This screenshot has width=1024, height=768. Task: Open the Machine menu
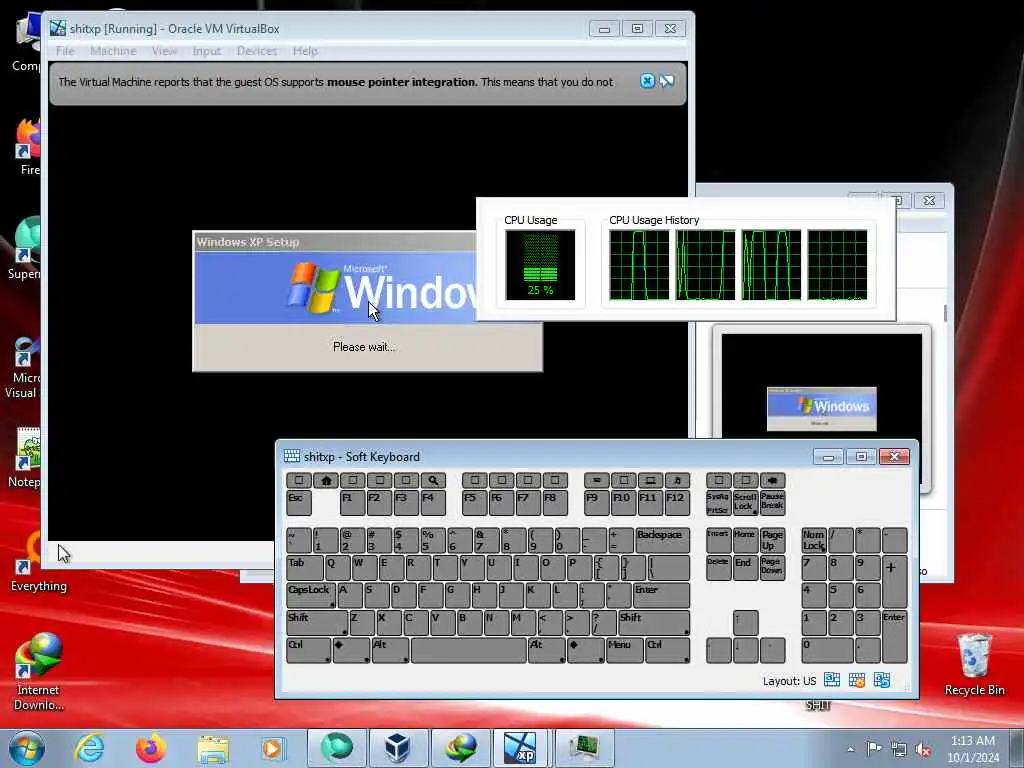click(x=113, y=51)
